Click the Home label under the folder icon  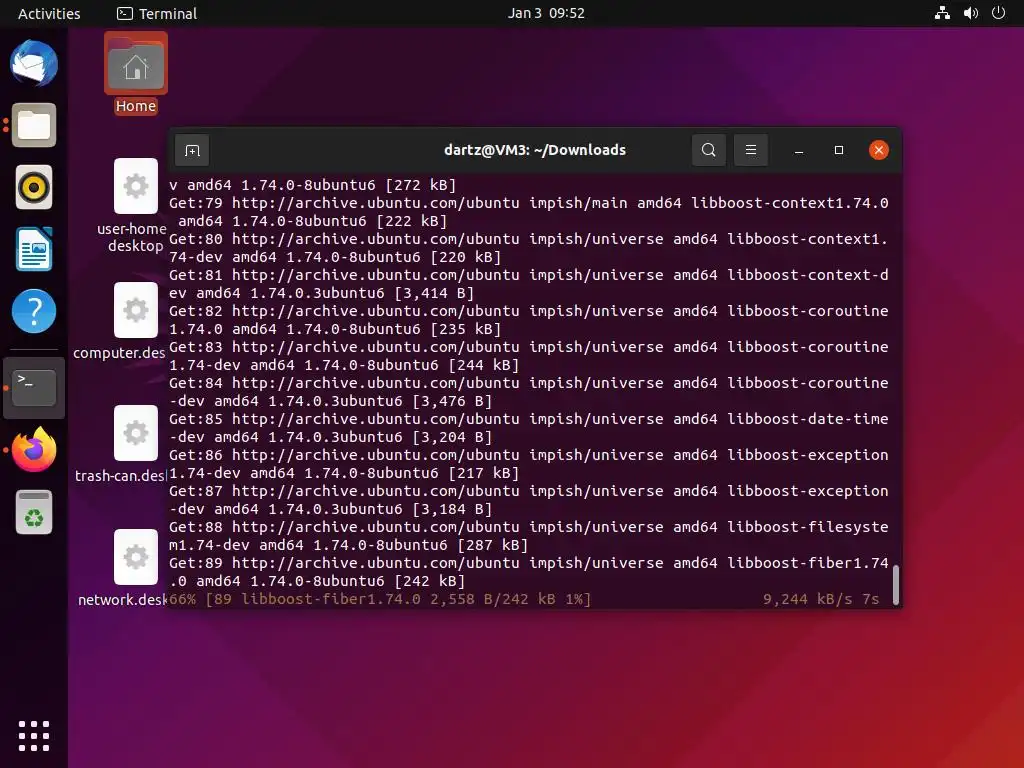point(136,106)
